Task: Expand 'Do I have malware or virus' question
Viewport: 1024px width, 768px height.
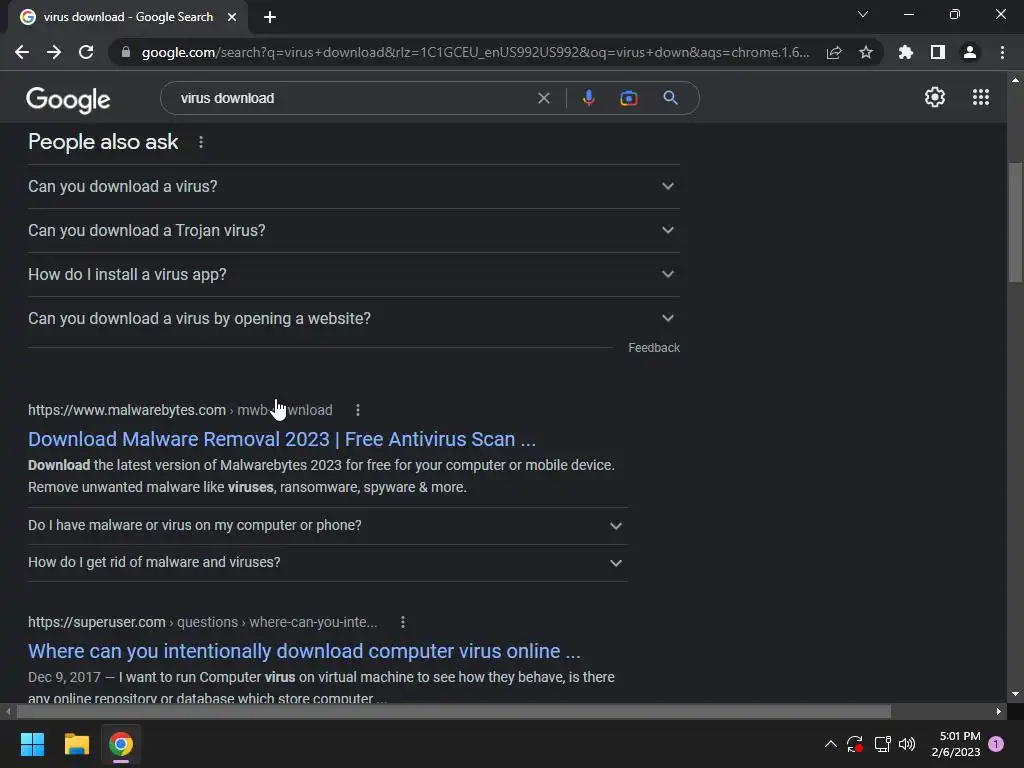Action: [327, 526]
